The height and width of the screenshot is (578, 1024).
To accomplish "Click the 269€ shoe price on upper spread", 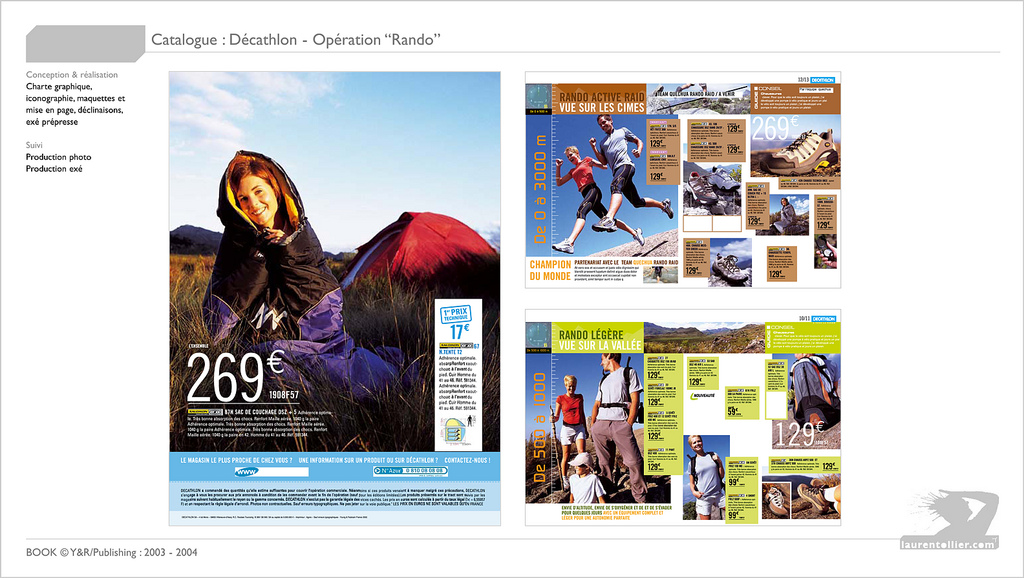I will pyautogui.click(x=775, y=129).
